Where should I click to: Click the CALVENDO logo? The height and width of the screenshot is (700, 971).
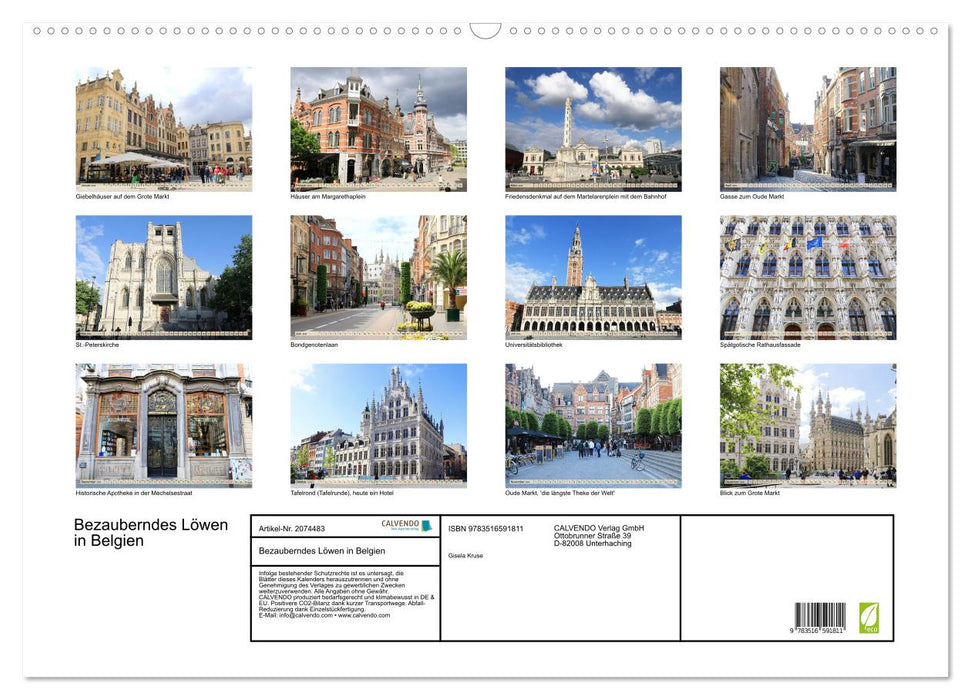[406, 525]
